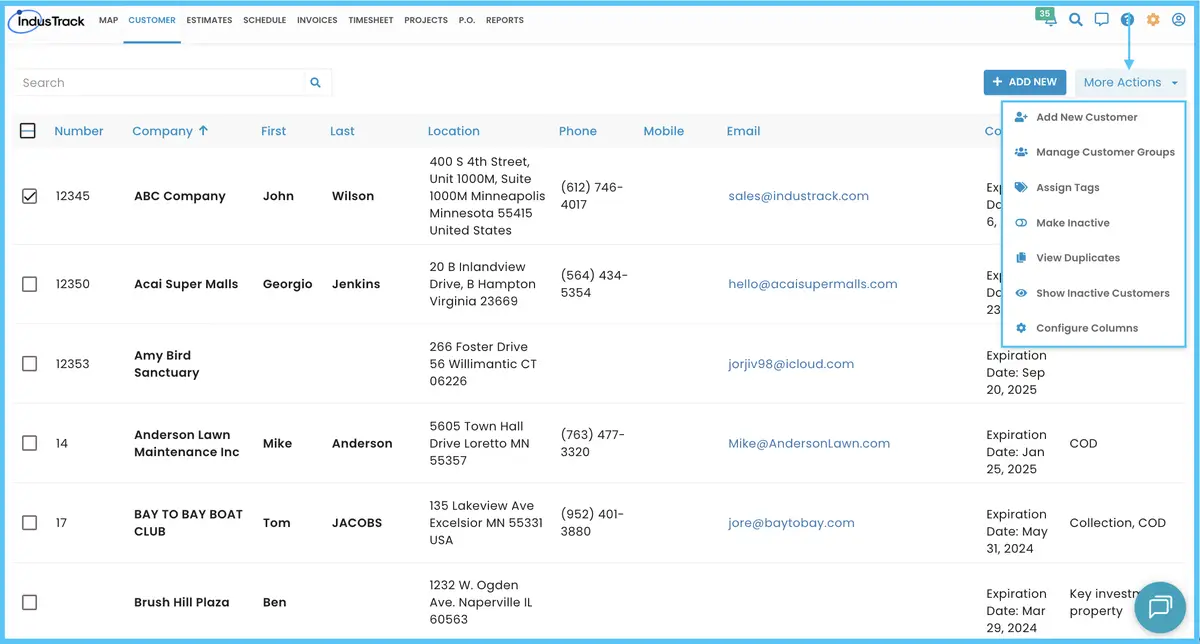The height and width of the screenshot is (644, 1200).
Task: Open the Brush Hill Plaza company name
Action: coord(182,602)
